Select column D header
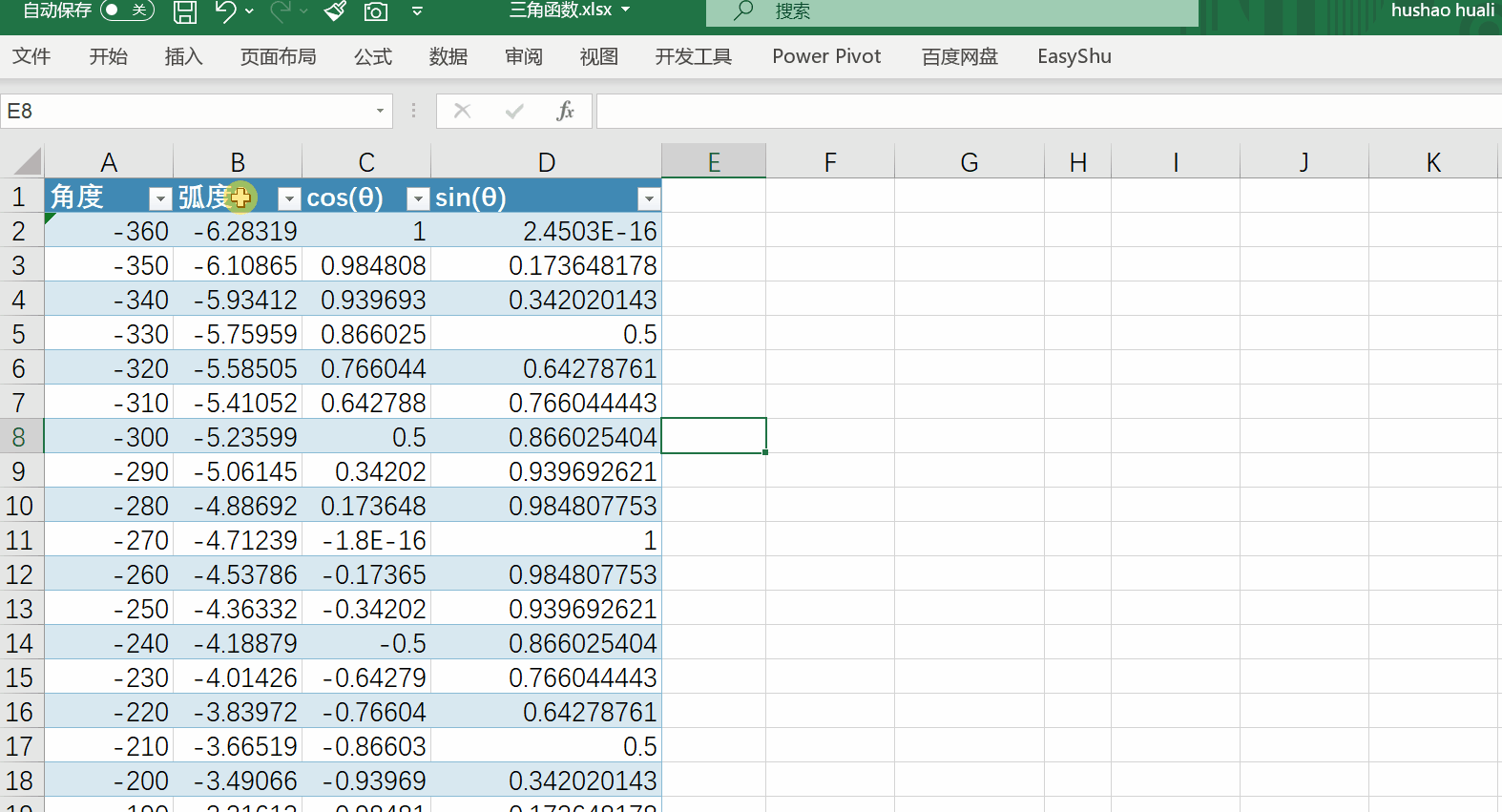This screenshot has width=1502, height=812. click(546, 162)
